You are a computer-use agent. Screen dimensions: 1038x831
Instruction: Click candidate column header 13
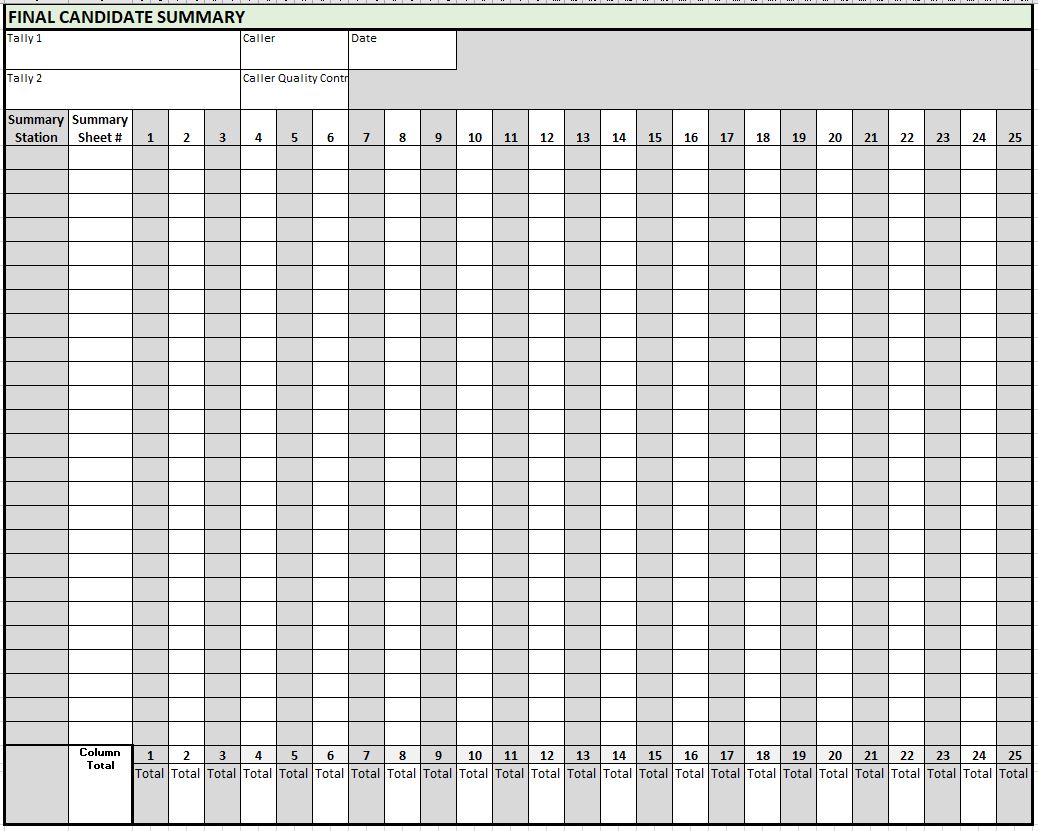pyautogui.click(x=582, y=136)
